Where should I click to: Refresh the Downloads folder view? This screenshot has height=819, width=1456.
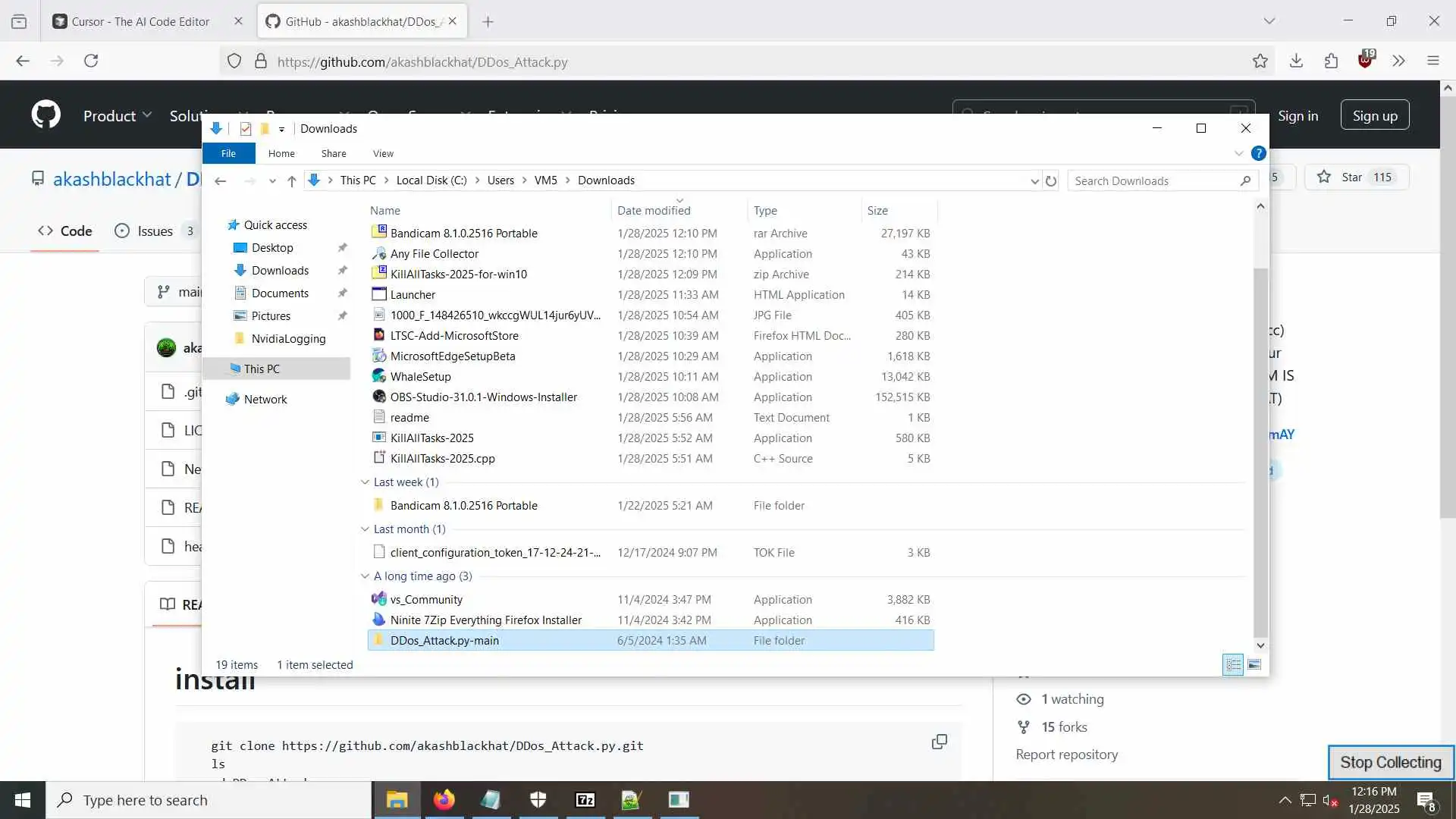click(1050, 180)
